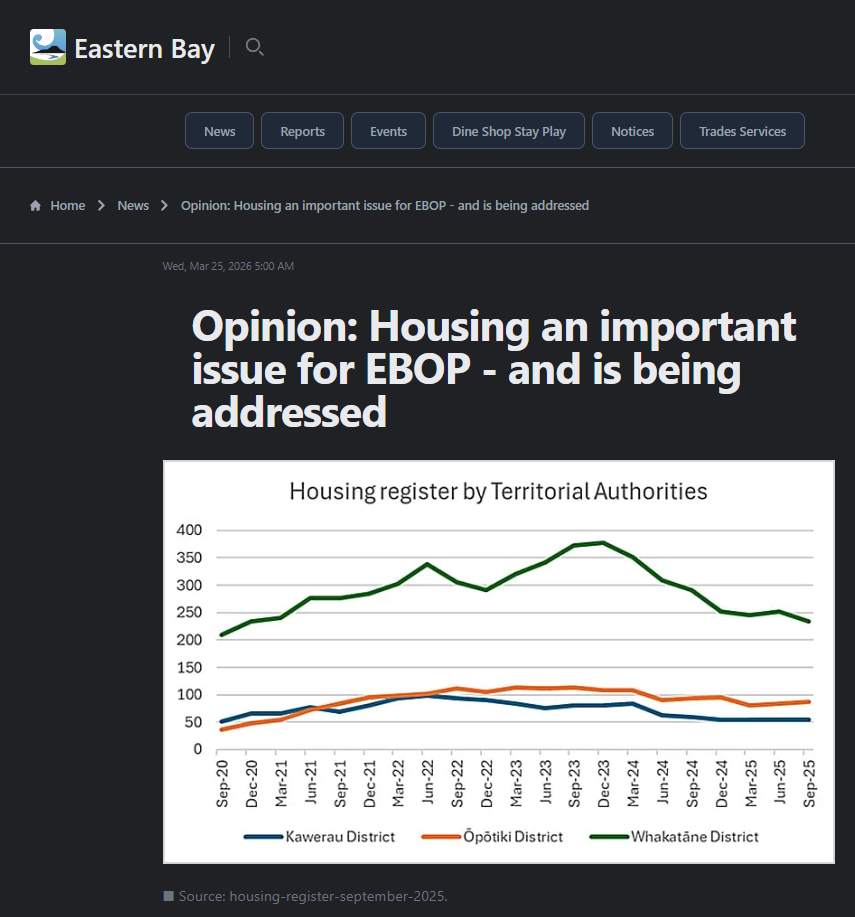Go to News breadcrumb link

click(x=133, y=206)
